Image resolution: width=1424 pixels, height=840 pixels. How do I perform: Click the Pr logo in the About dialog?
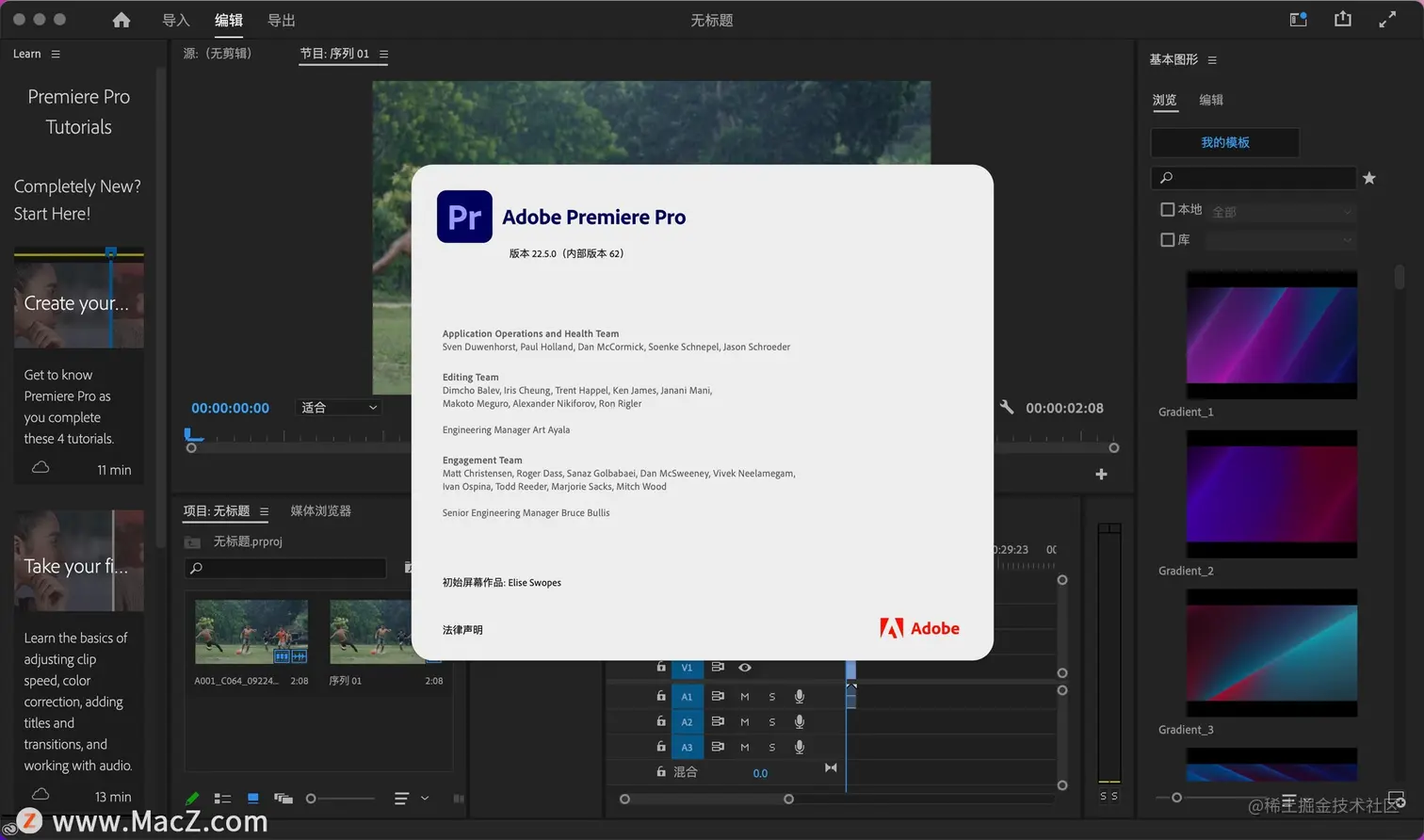(464, 217)
